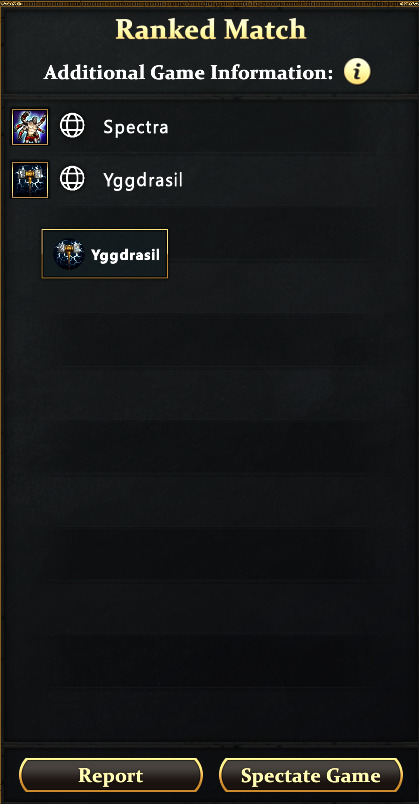Click the divider line above the player list

[209, 96]
